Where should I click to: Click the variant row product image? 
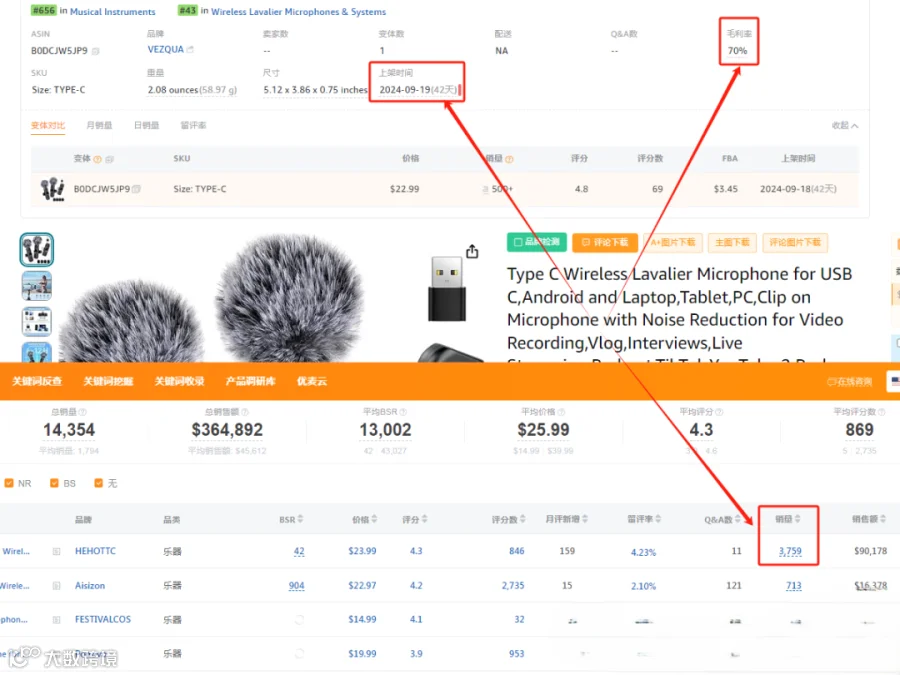[53, 189]
